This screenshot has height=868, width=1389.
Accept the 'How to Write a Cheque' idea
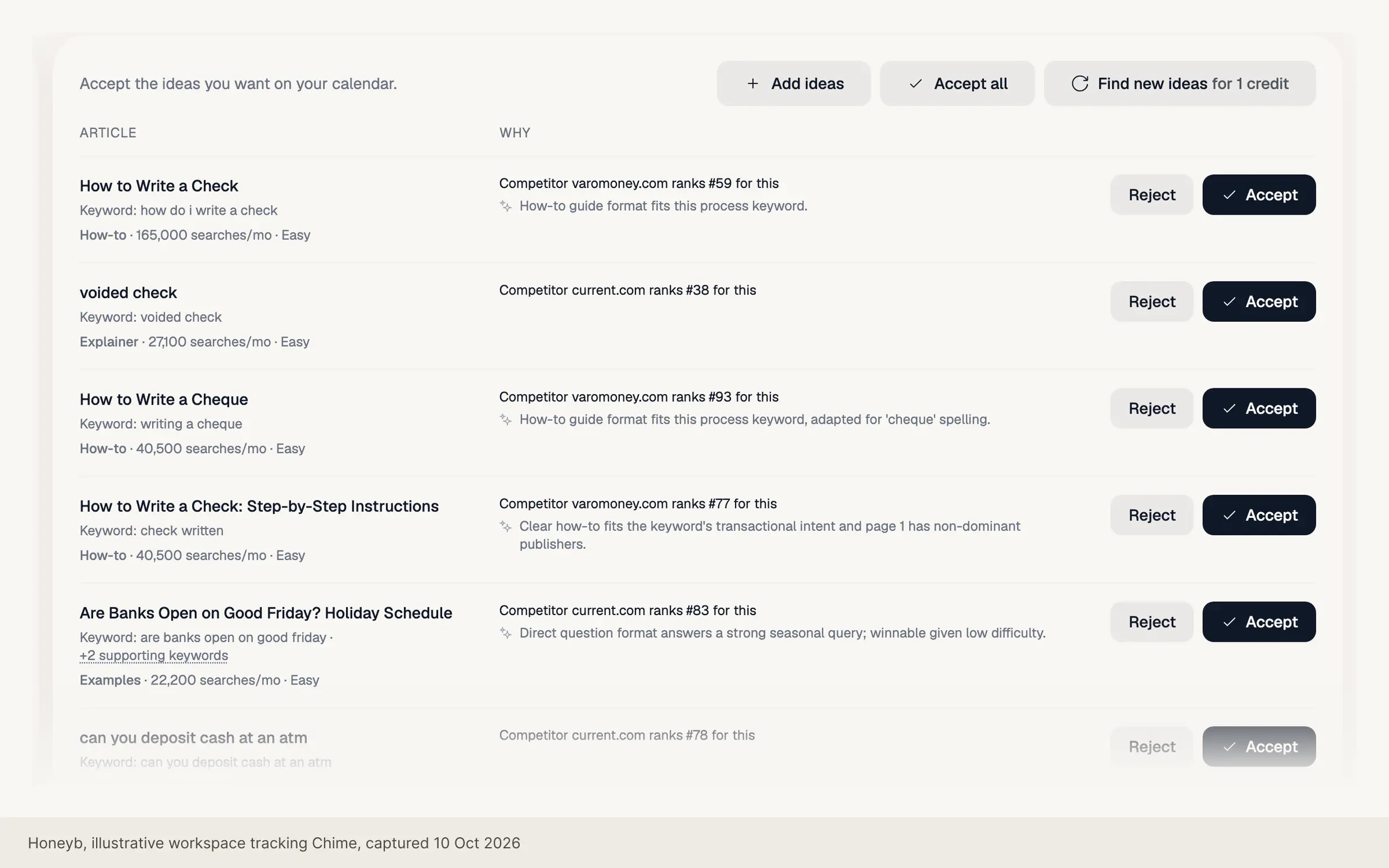[1259, 408]
